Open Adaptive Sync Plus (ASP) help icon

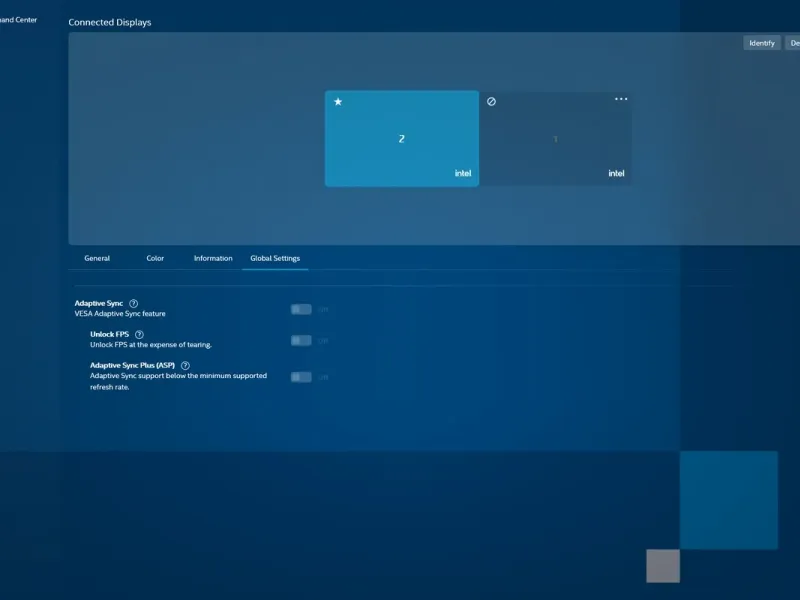185,365
